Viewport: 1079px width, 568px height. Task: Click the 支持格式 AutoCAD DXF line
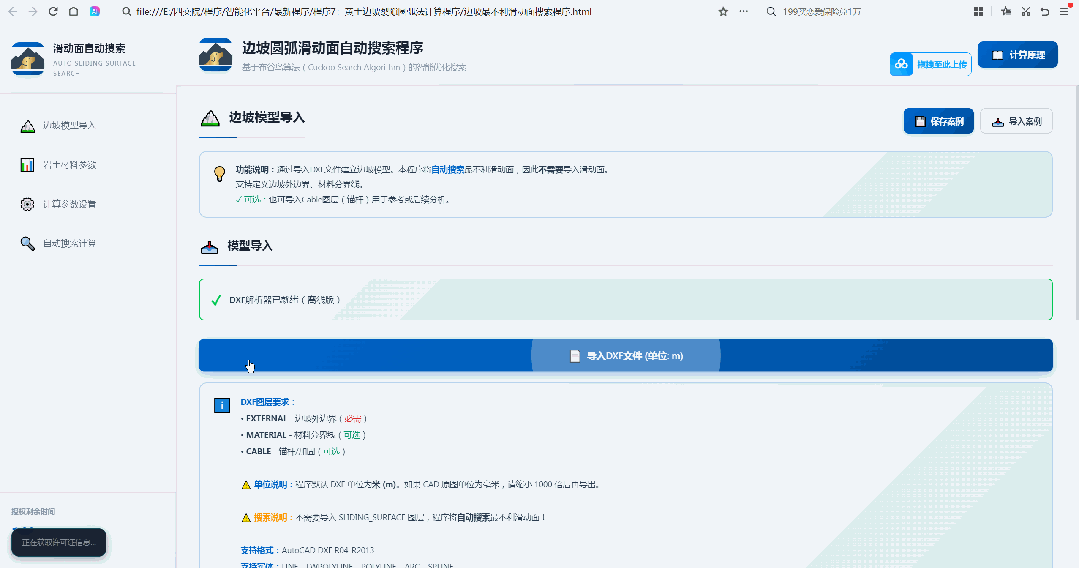click(307, 550)
